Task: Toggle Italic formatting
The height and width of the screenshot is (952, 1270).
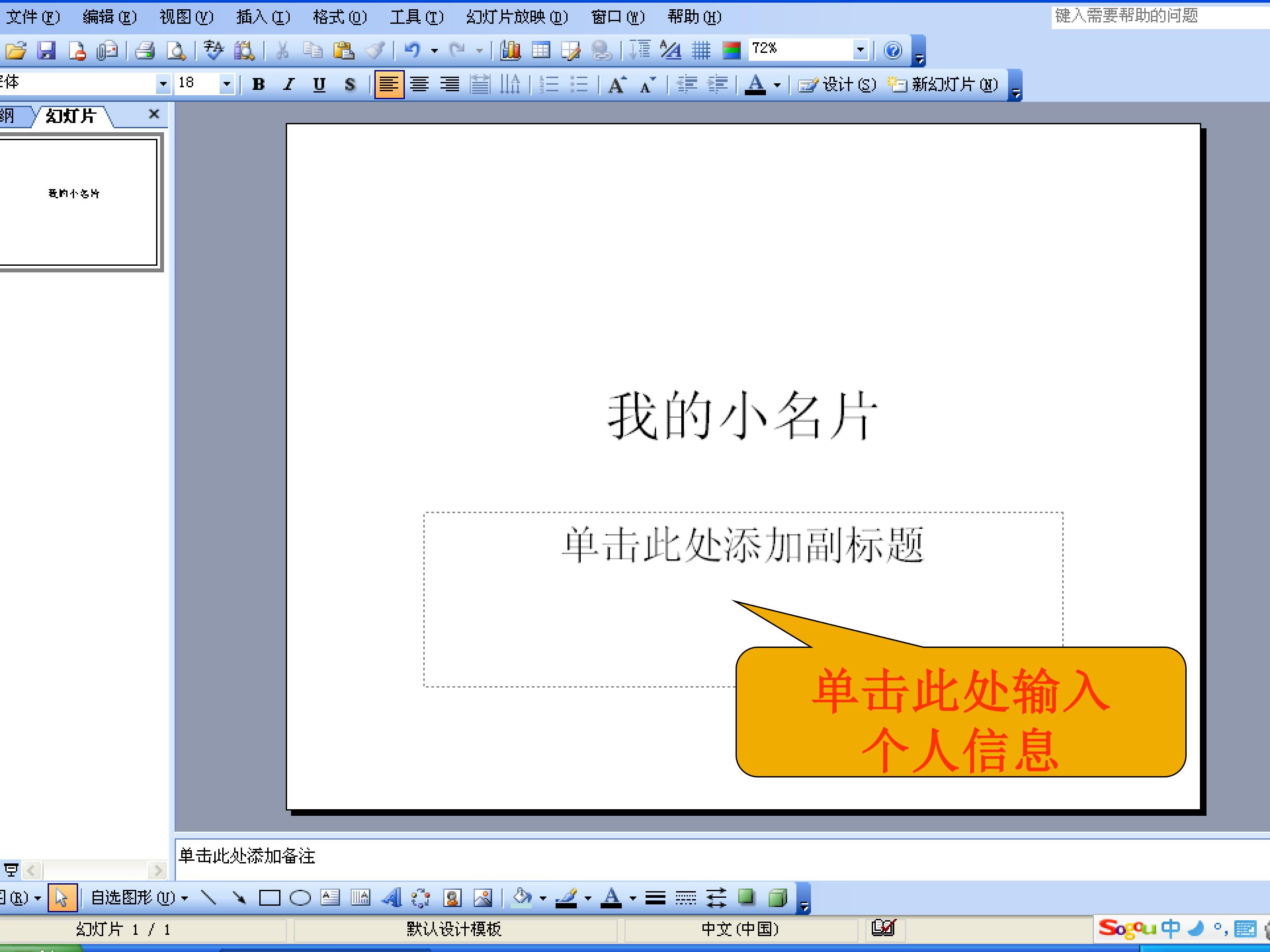Action: (x=289, y=85)
